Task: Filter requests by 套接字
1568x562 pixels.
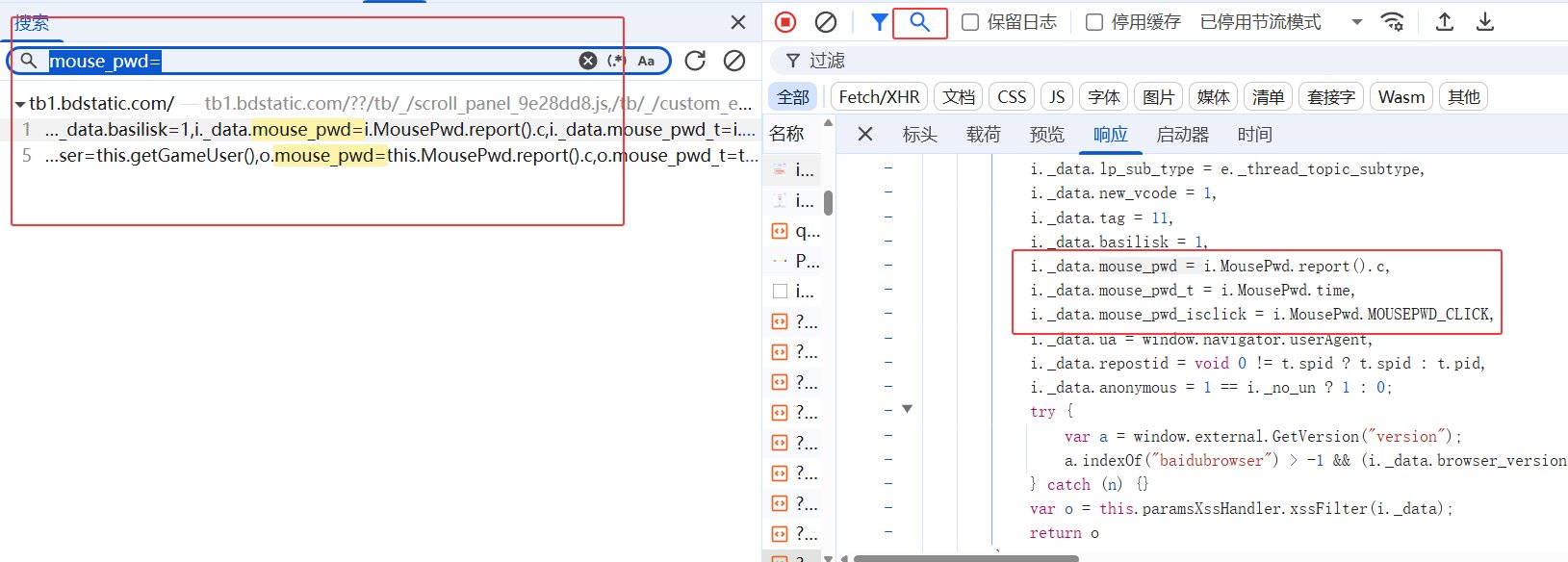Action: (1332, 97)
